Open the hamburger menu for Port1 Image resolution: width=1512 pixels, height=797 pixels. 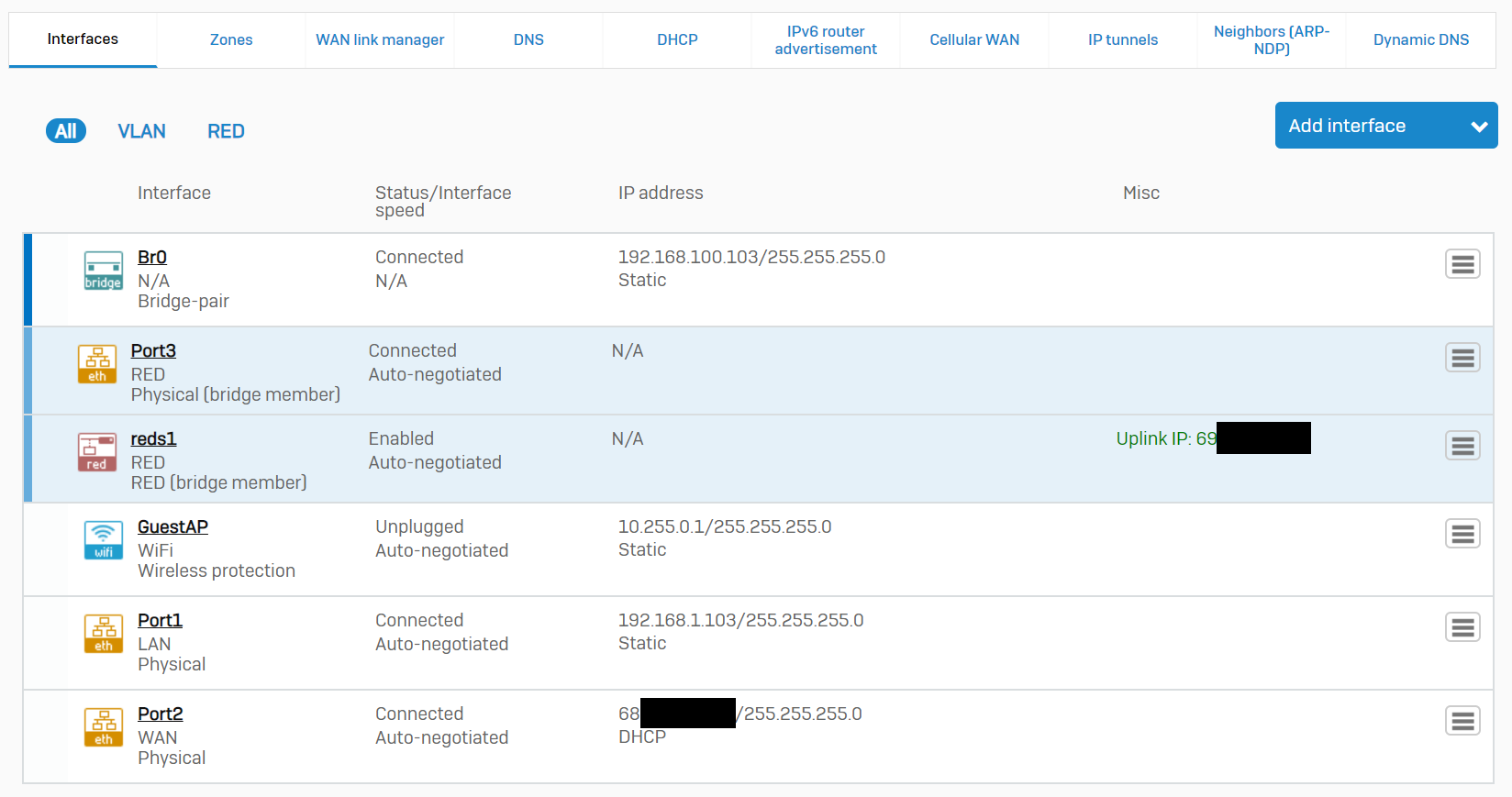click(x=1462, y=627)
